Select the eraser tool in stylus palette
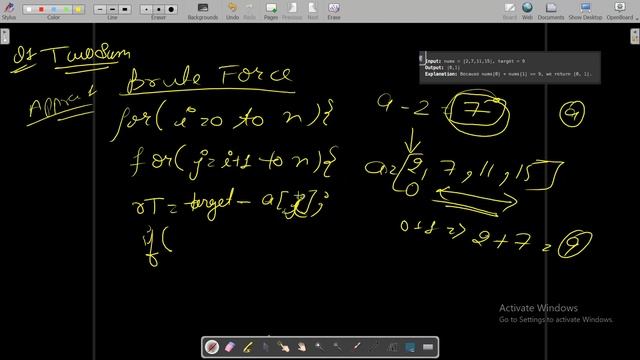The width and height of the screenshot is (640, 360). 230,347
